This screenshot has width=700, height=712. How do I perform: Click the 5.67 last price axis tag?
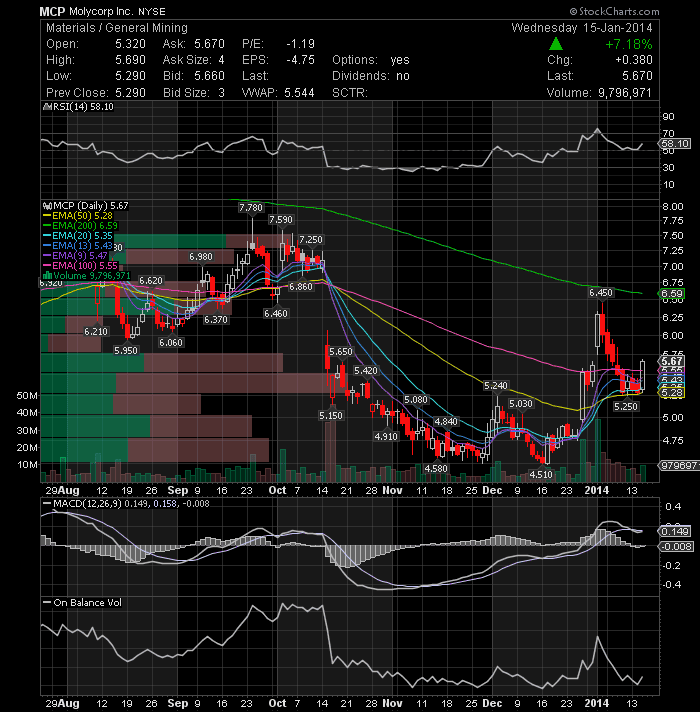pyautogui.click(x=672, y=361)
